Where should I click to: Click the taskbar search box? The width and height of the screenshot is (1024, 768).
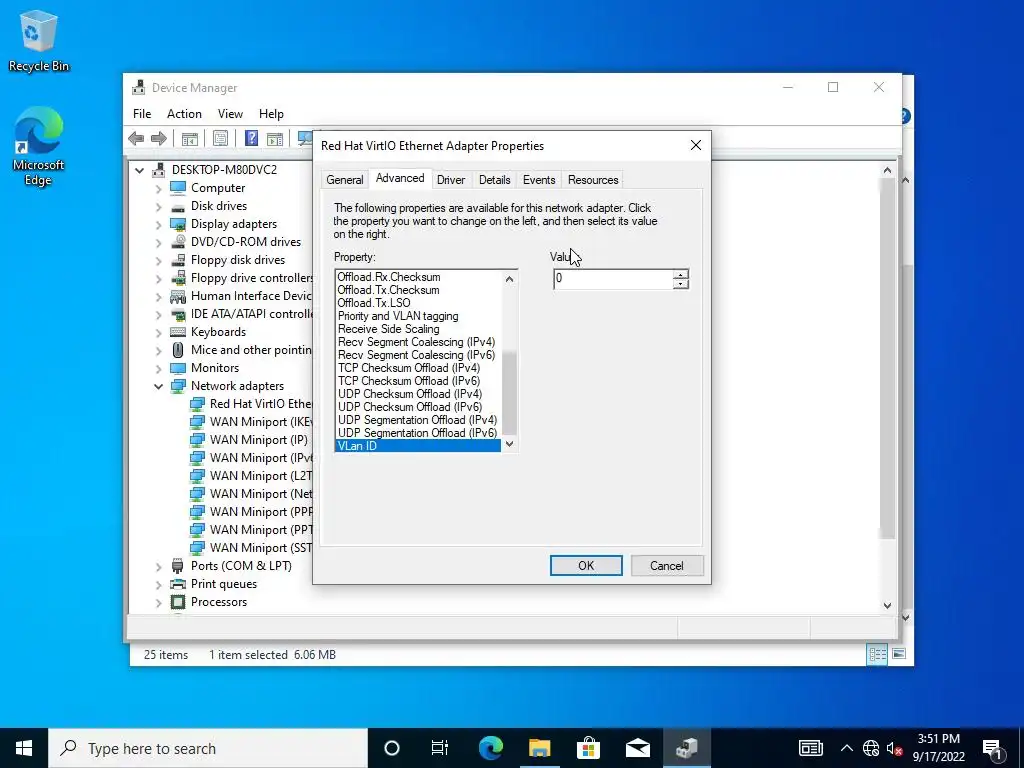click(208, 748)
